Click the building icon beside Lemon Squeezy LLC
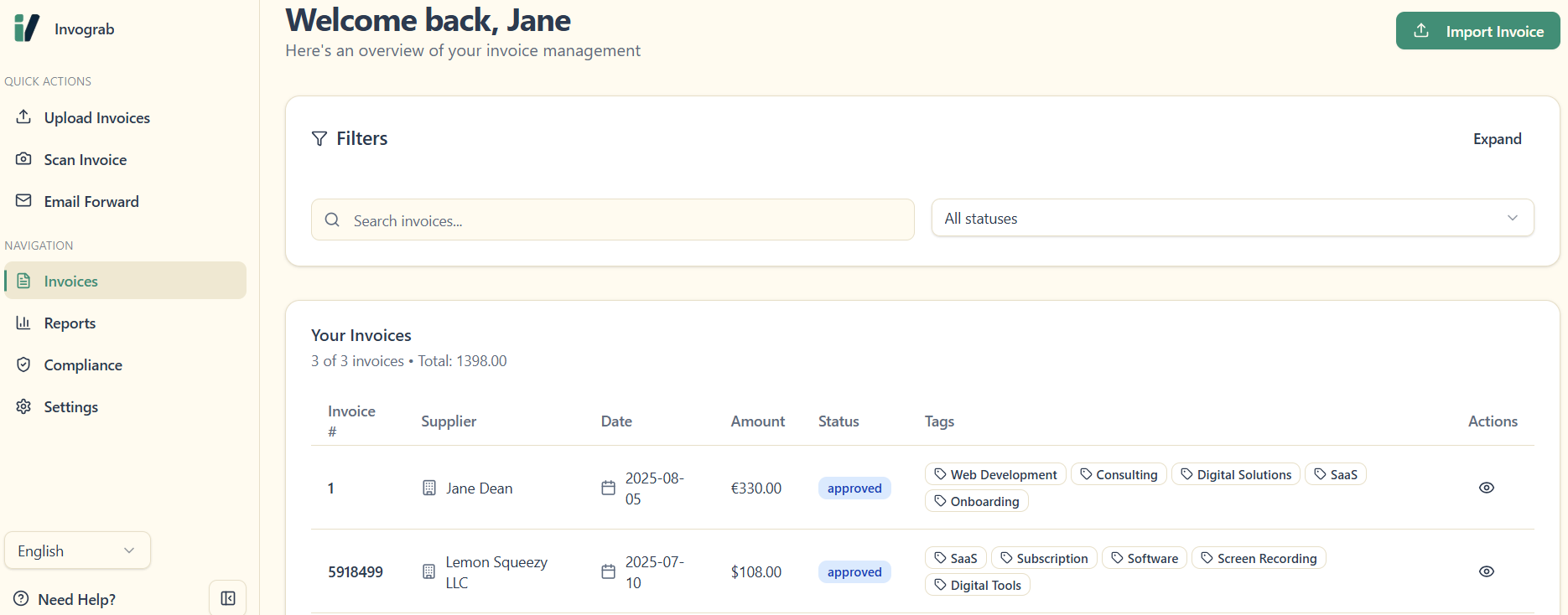 428,571
